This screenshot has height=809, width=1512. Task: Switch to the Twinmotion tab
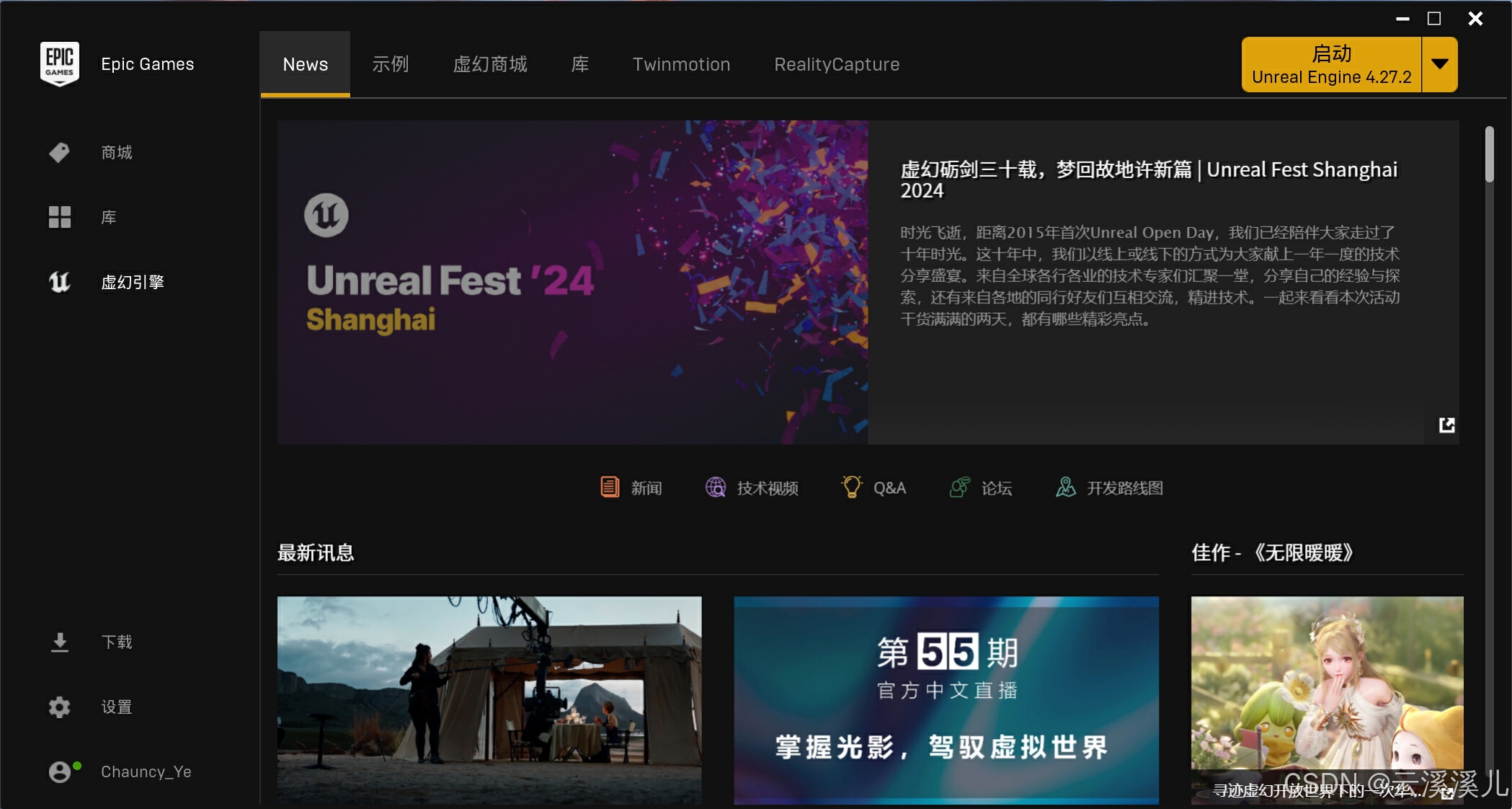point(681,64)
